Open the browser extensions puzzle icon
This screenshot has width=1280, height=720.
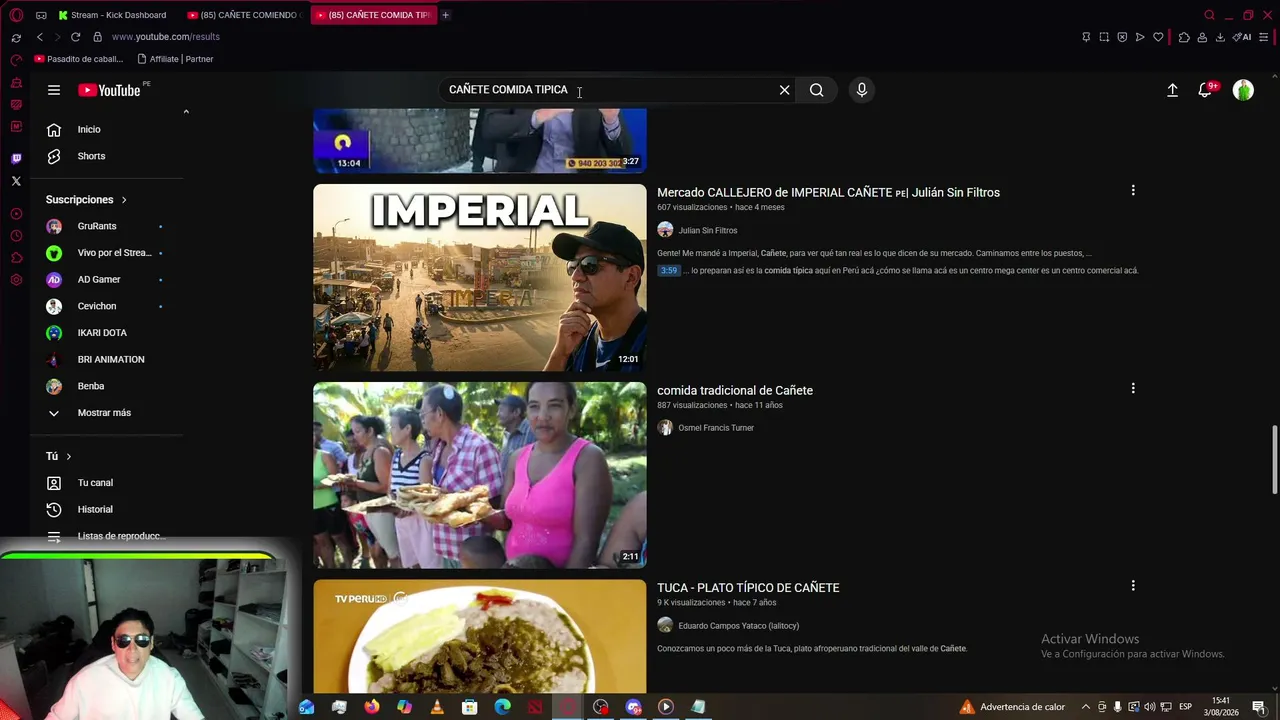click(1184, 37)
